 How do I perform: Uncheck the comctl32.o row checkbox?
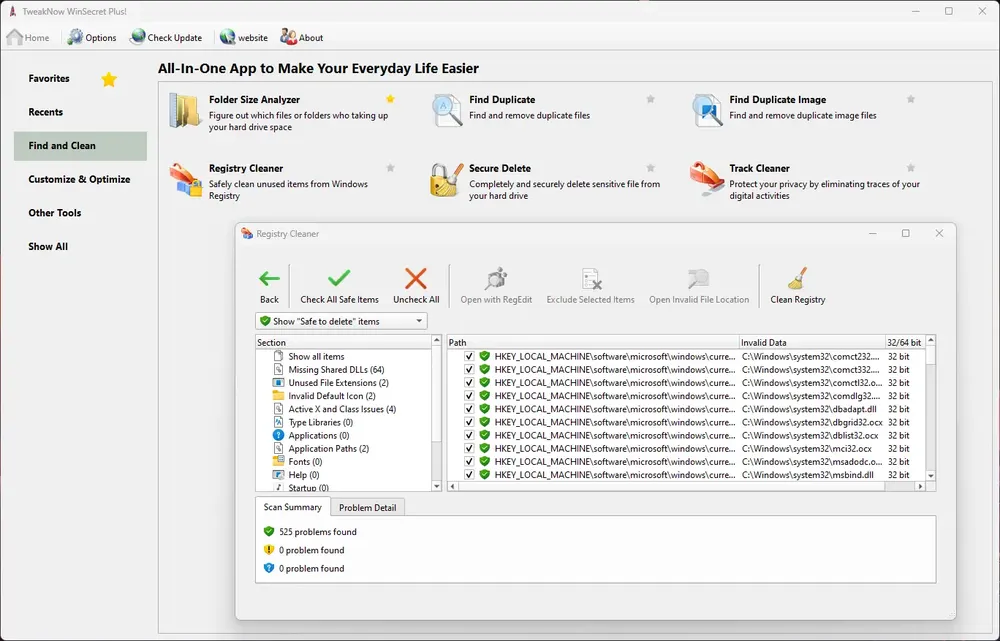[469, 383]
